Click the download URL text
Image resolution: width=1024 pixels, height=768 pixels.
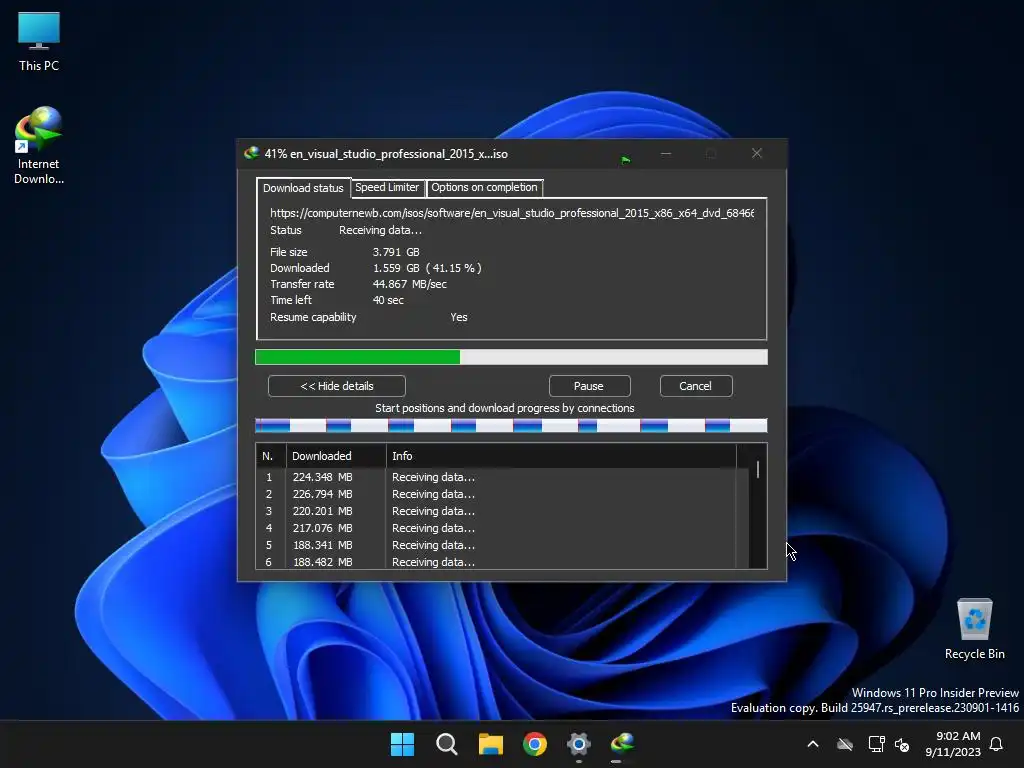pos(512,214)
